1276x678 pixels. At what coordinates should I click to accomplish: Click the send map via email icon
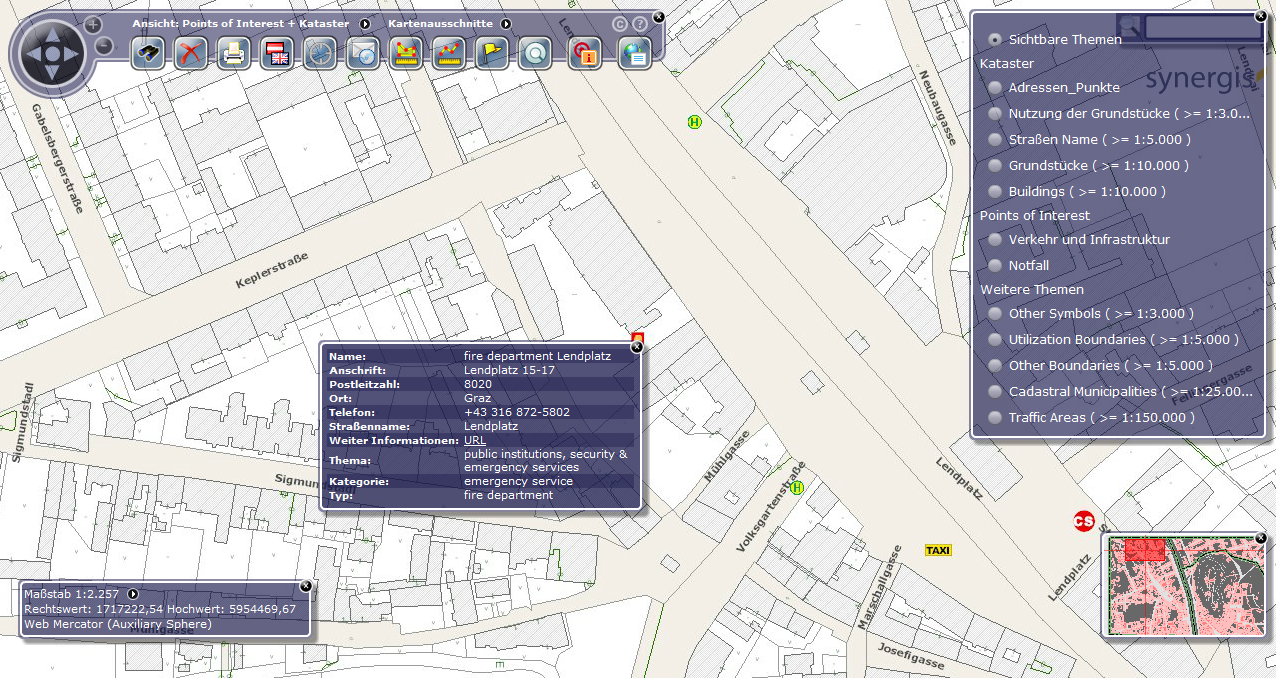tap(362, 53)
